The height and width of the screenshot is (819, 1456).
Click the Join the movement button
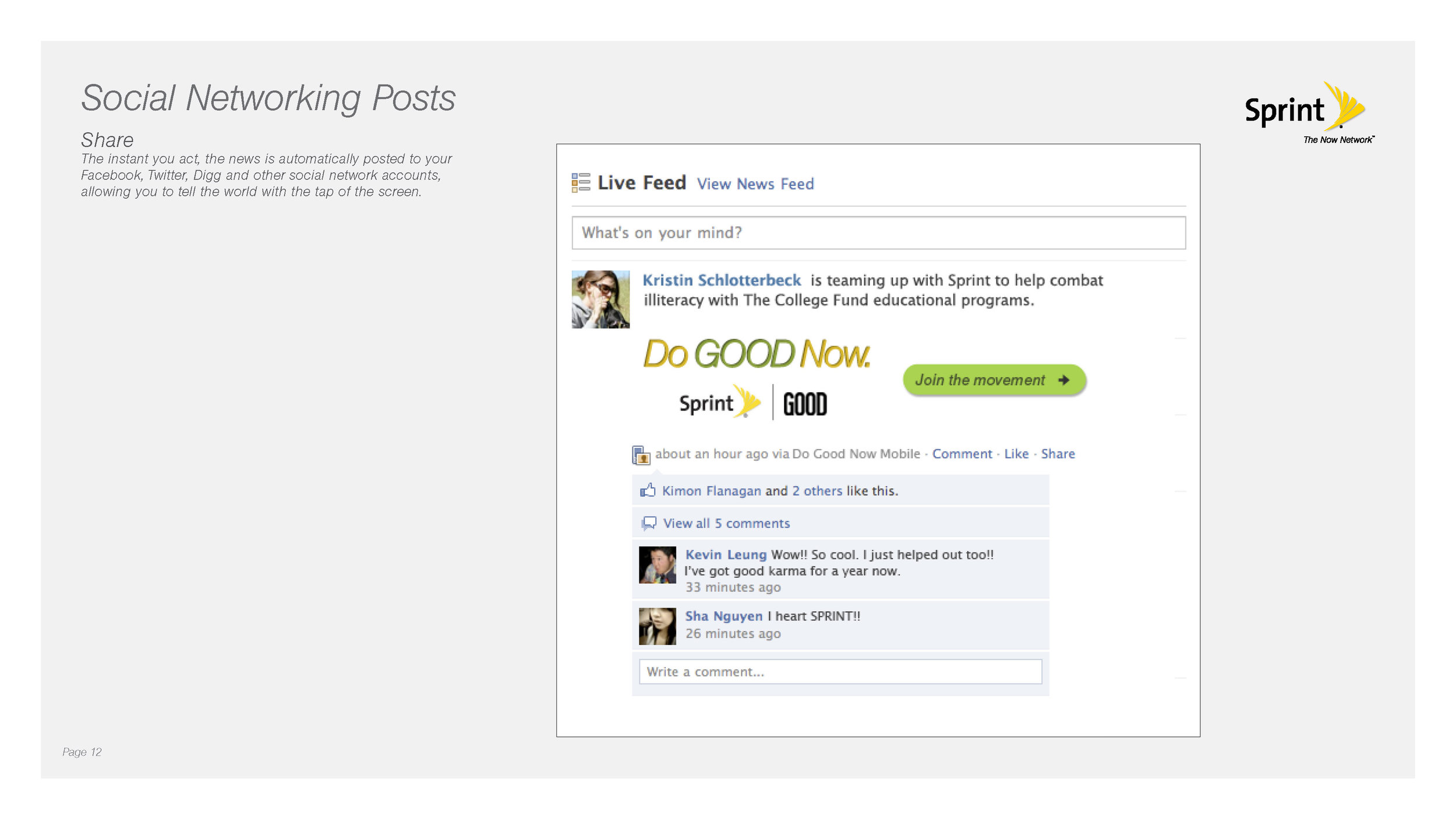994,380
